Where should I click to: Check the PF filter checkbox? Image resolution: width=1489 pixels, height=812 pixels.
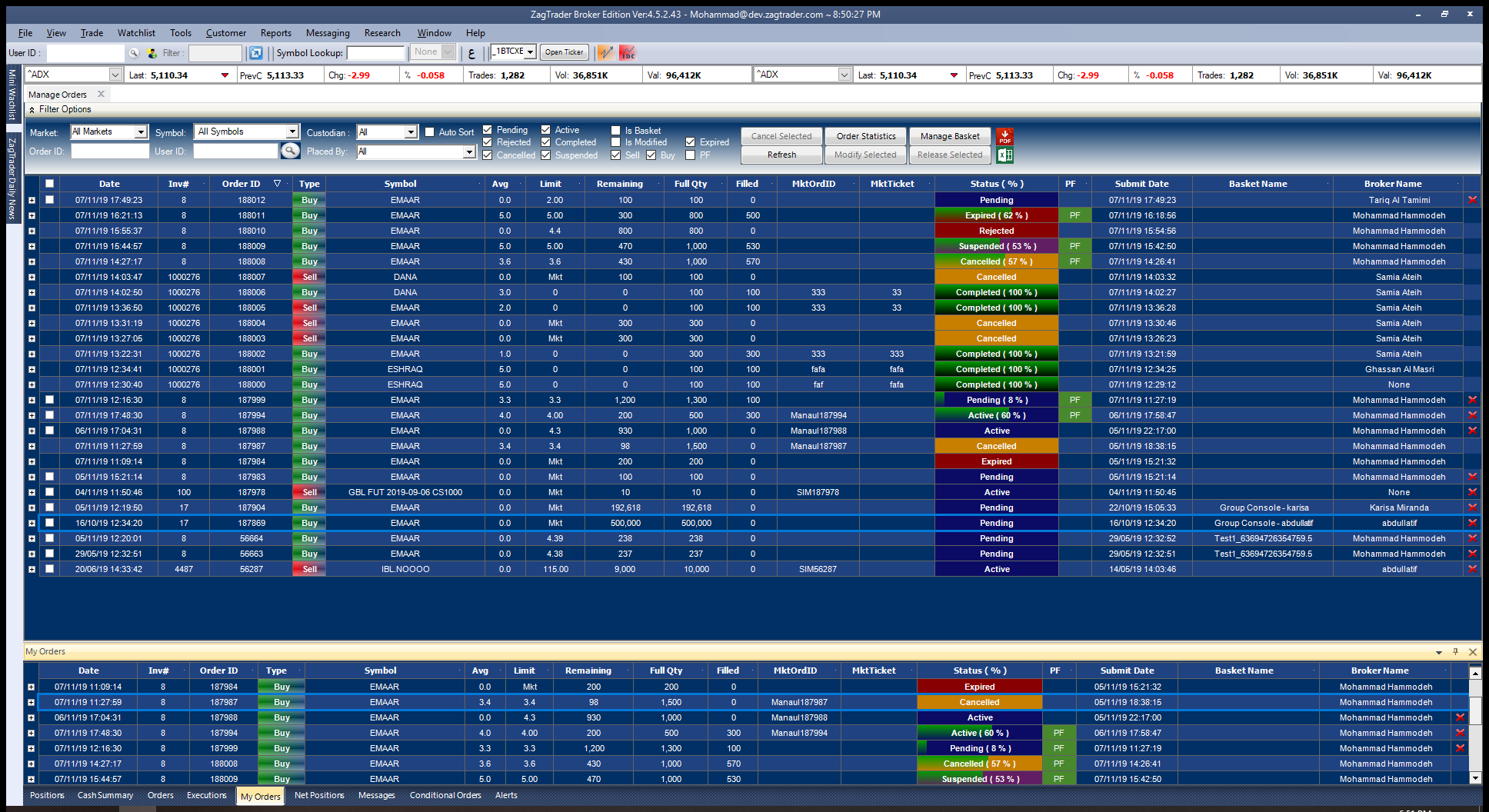(x=691, y=155)
